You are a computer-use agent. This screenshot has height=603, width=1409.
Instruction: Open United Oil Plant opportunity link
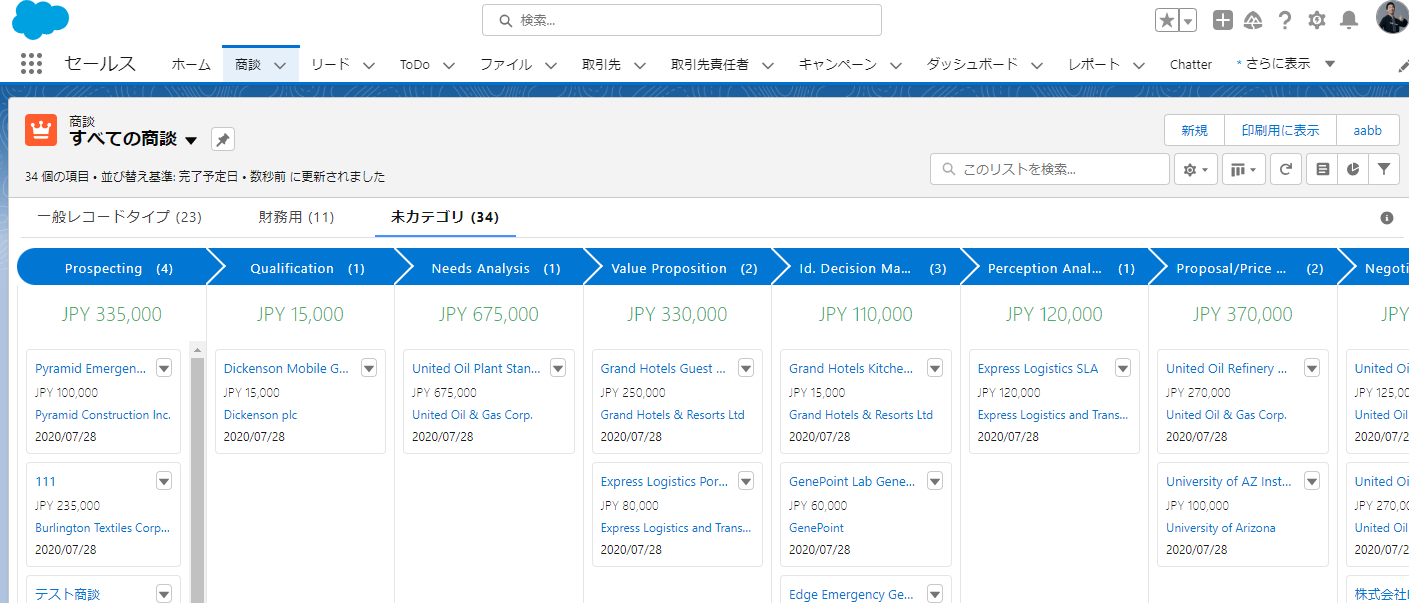coord(476,369)
